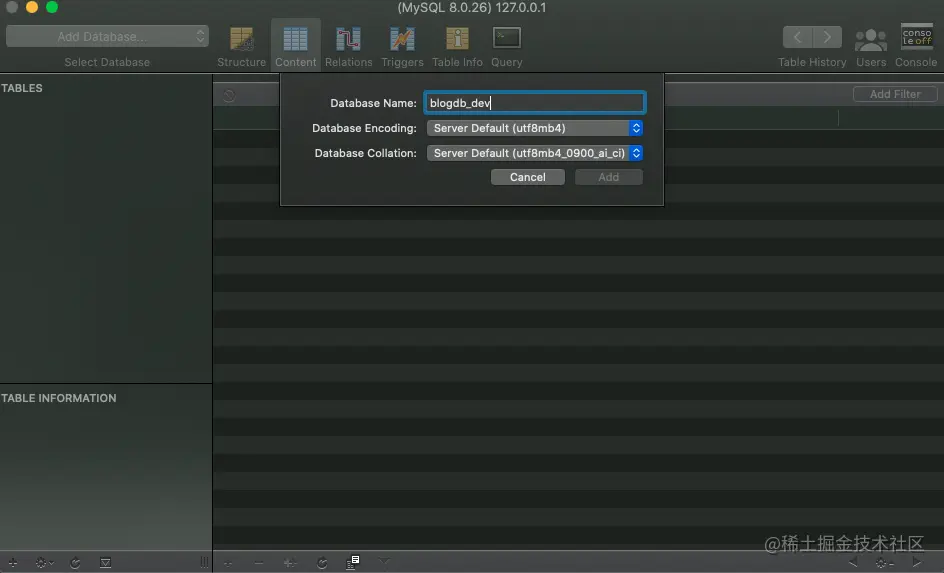
Task: Click the plus icon to add table
Action: pyautogui.click(x=13, y=563)
